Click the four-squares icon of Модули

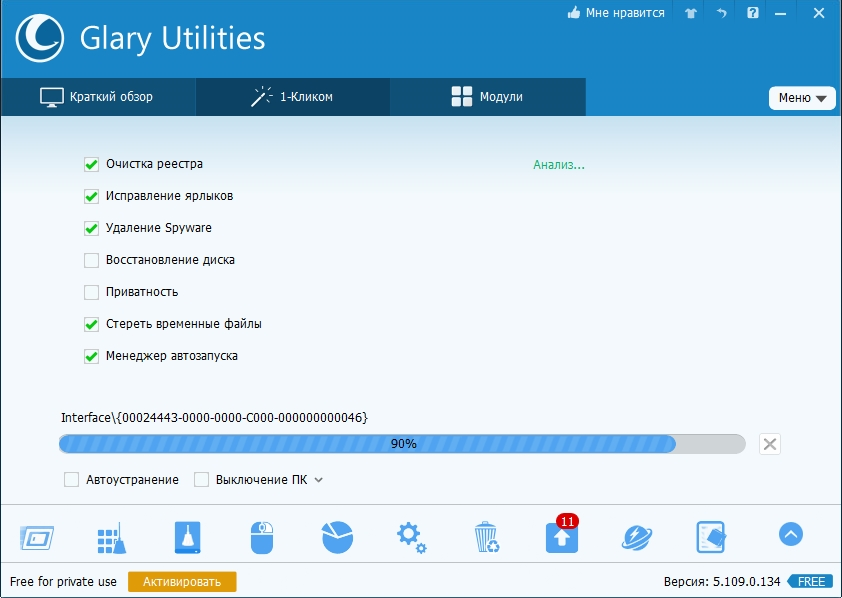click(x=462, y=97)
